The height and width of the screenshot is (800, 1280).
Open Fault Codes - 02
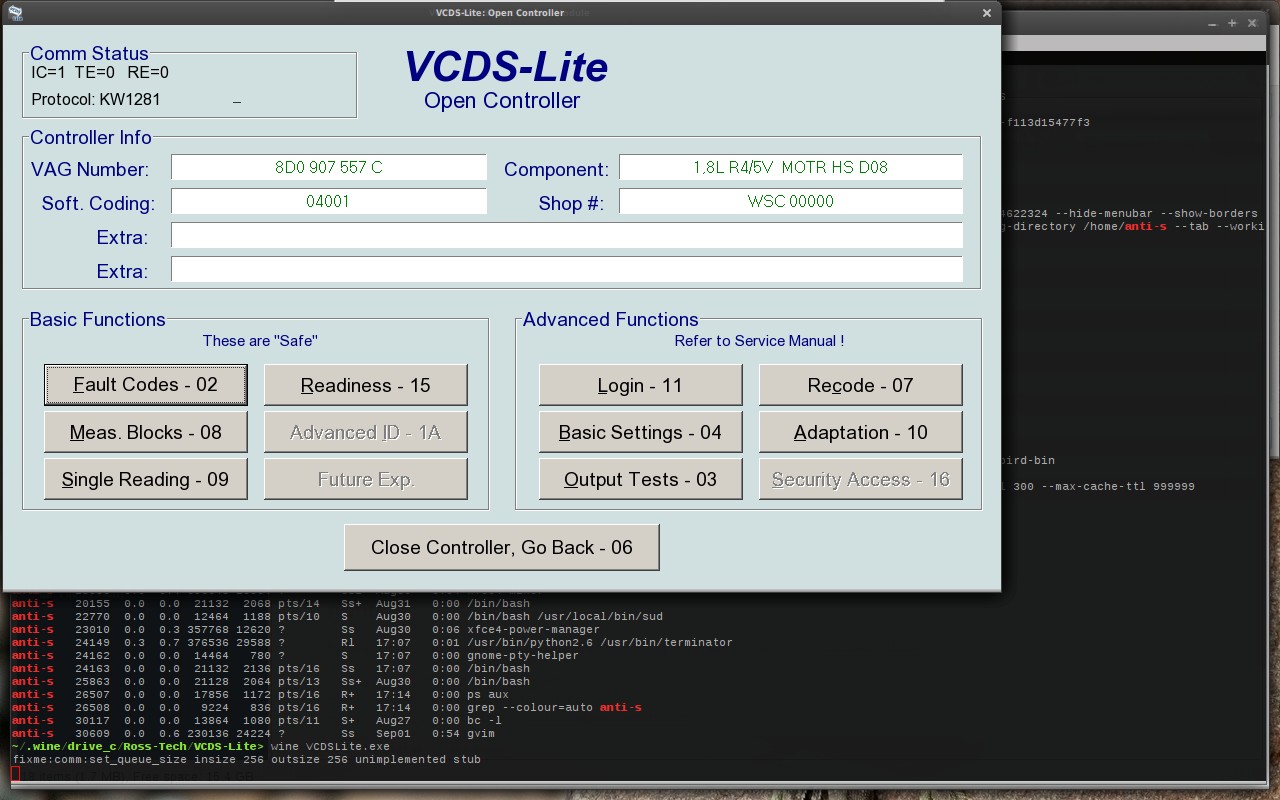click(146, 385)
